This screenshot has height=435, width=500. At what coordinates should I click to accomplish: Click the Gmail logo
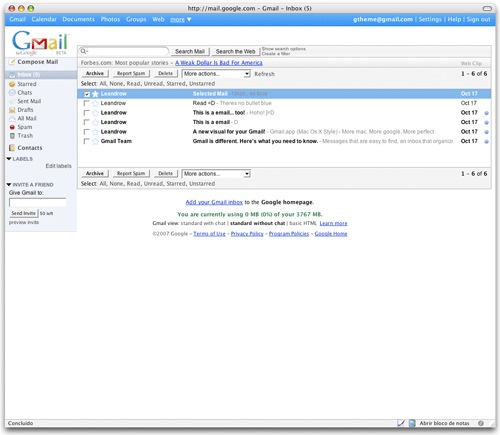(40, 43)
